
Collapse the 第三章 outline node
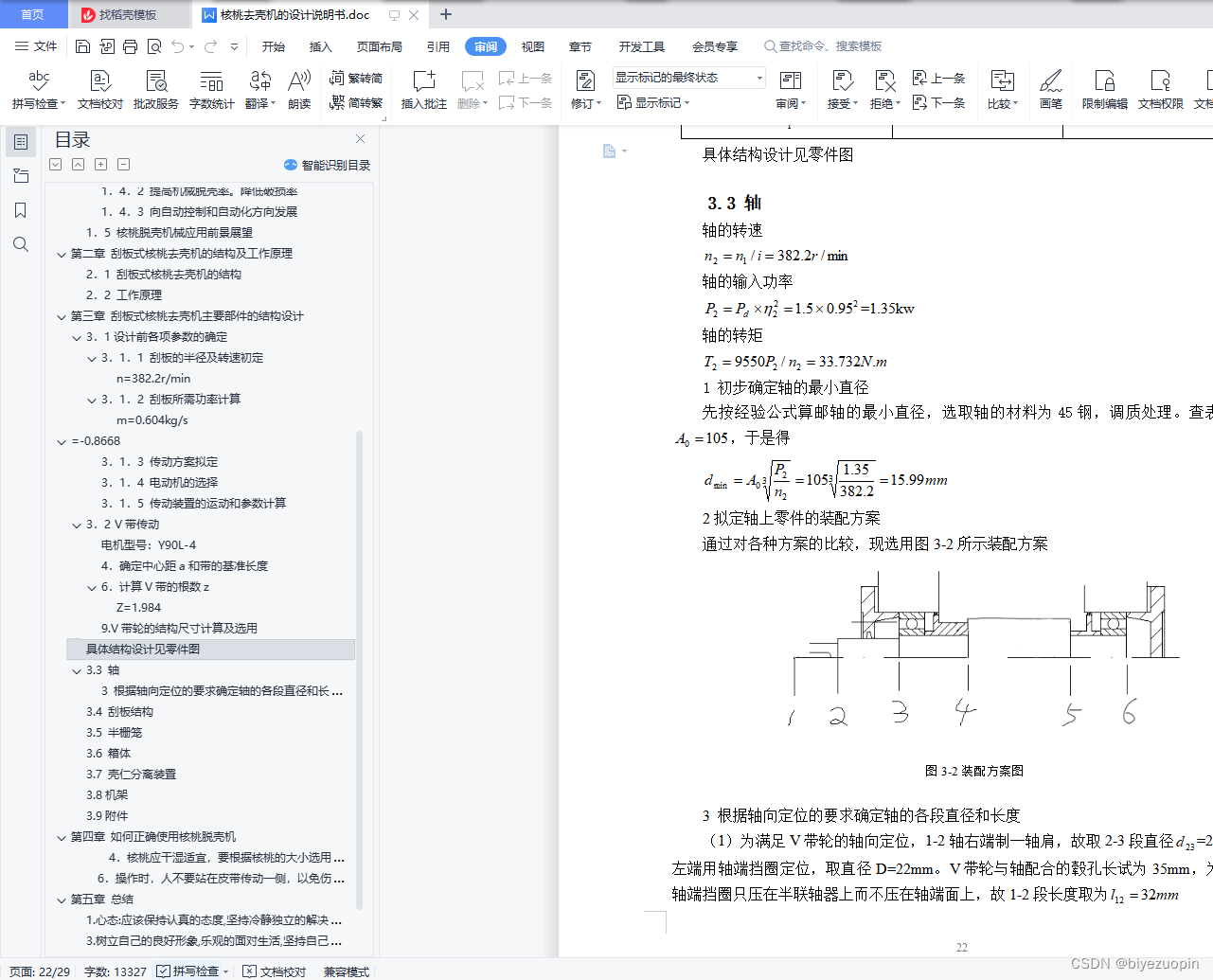tap(62, 316)
